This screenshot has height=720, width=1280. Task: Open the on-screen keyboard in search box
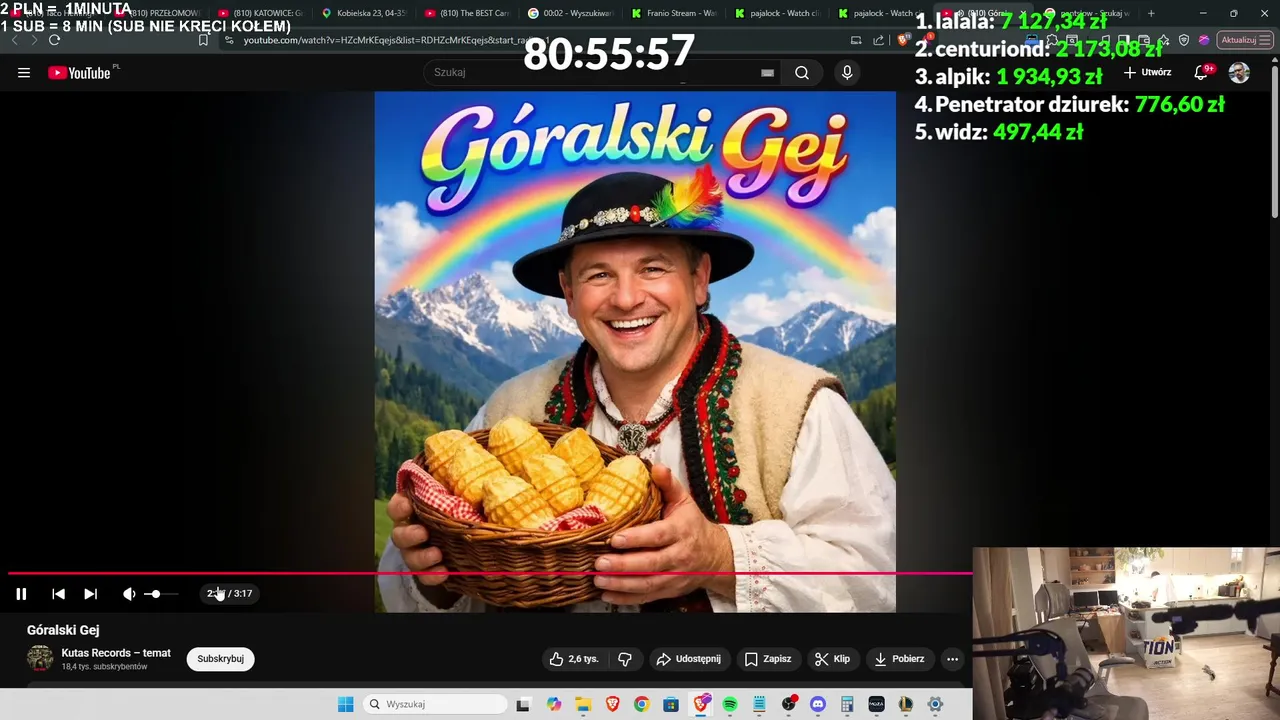[767, 73]
